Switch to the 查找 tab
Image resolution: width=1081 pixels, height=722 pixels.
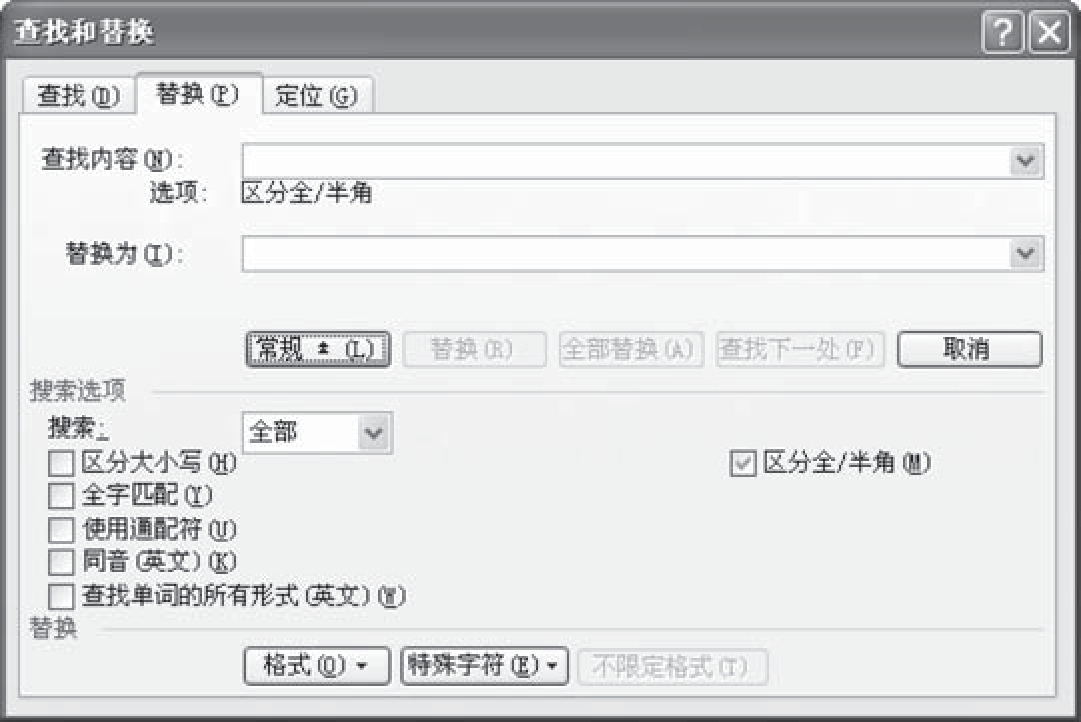78,95
